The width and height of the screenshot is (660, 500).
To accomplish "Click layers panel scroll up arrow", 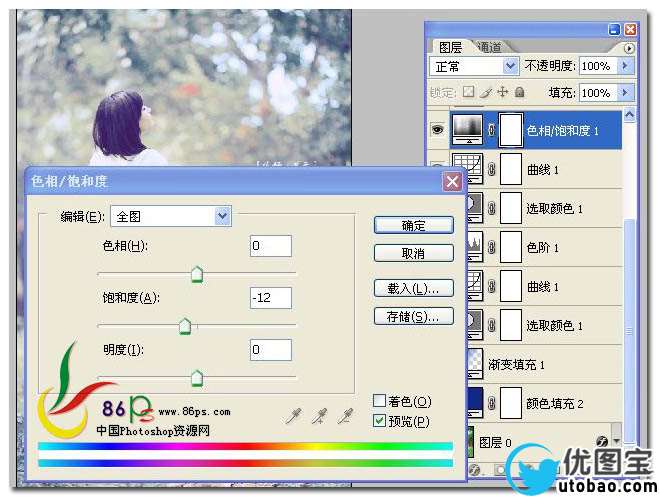I will 629,115.
